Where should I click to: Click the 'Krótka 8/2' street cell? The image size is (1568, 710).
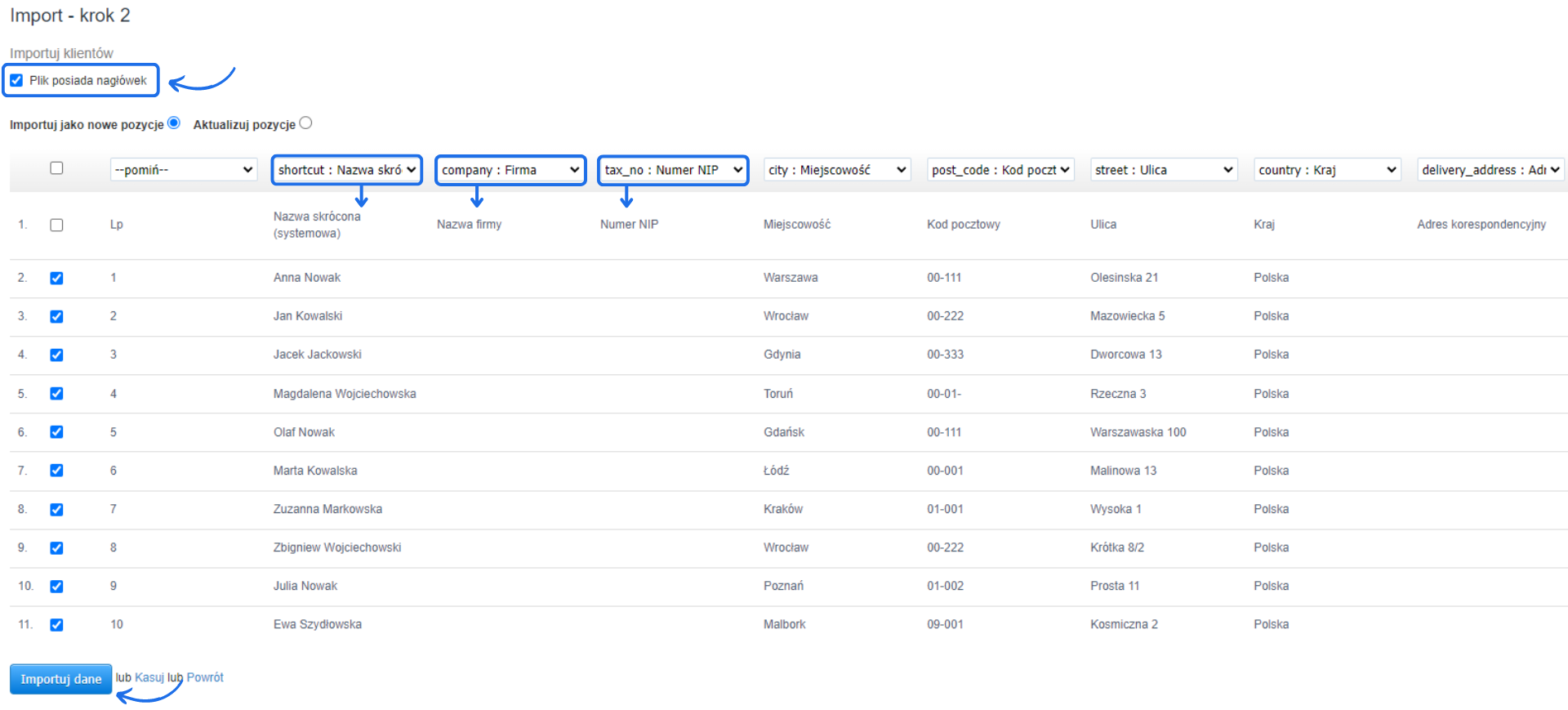(1117, 547)
